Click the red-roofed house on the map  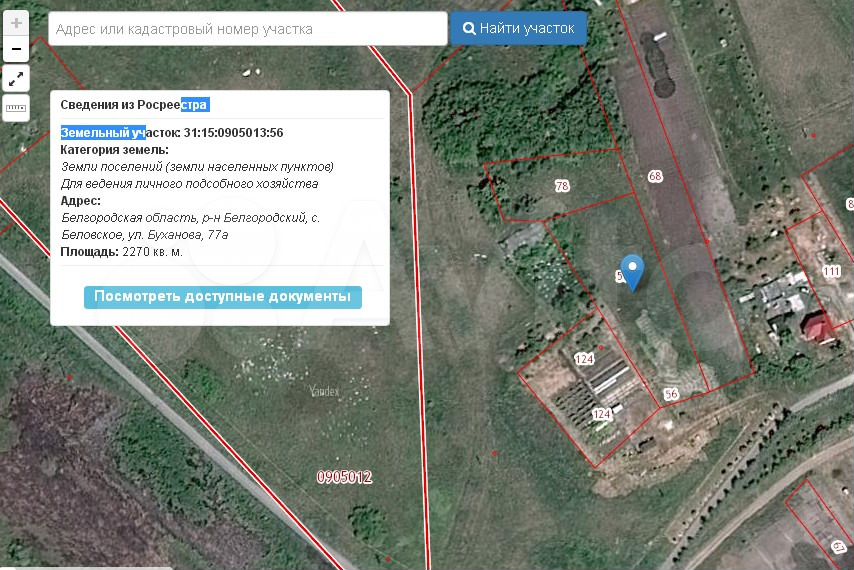(x=817, y=326)
